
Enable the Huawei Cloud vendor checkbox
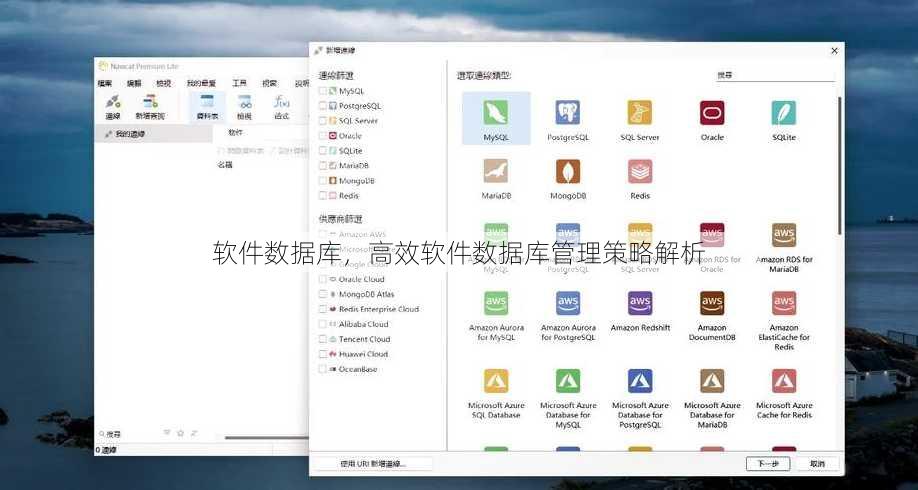pos(323,354)
